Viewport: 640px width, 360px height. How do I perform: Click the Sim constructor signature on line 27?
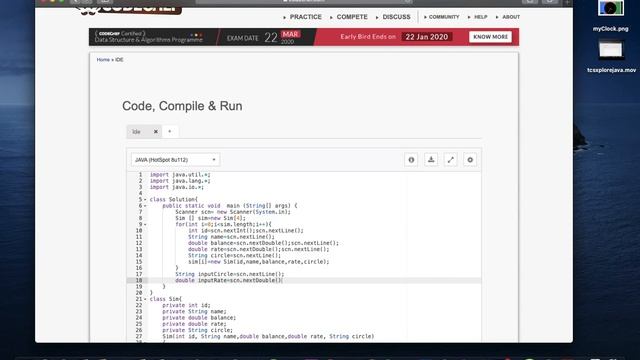coord(268,336)
